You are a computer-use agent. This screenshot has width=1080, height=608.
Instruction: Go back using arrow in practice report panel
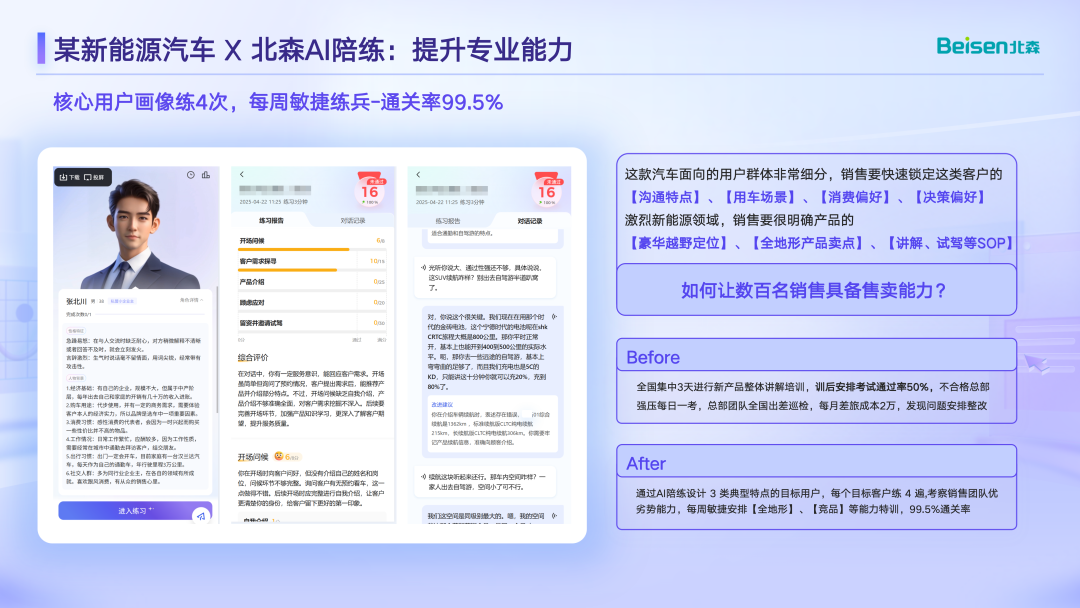pos(242,175)
